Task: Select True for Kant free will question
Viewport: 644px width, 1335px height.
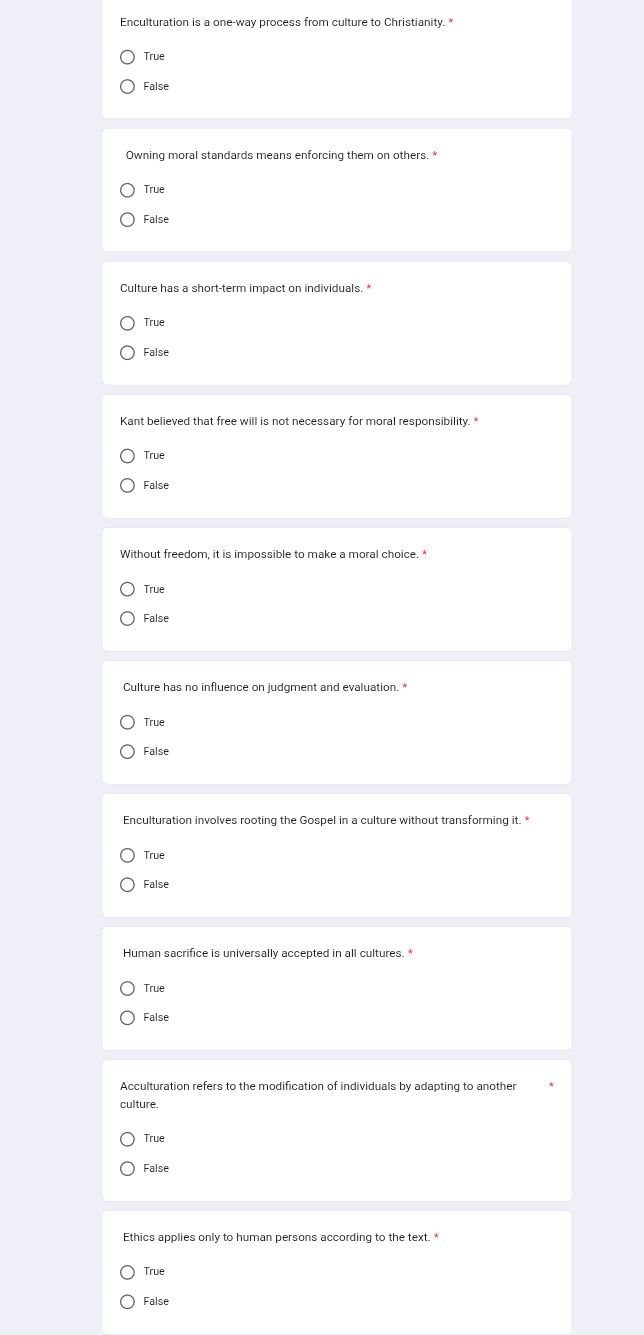Action: point(127,456)
